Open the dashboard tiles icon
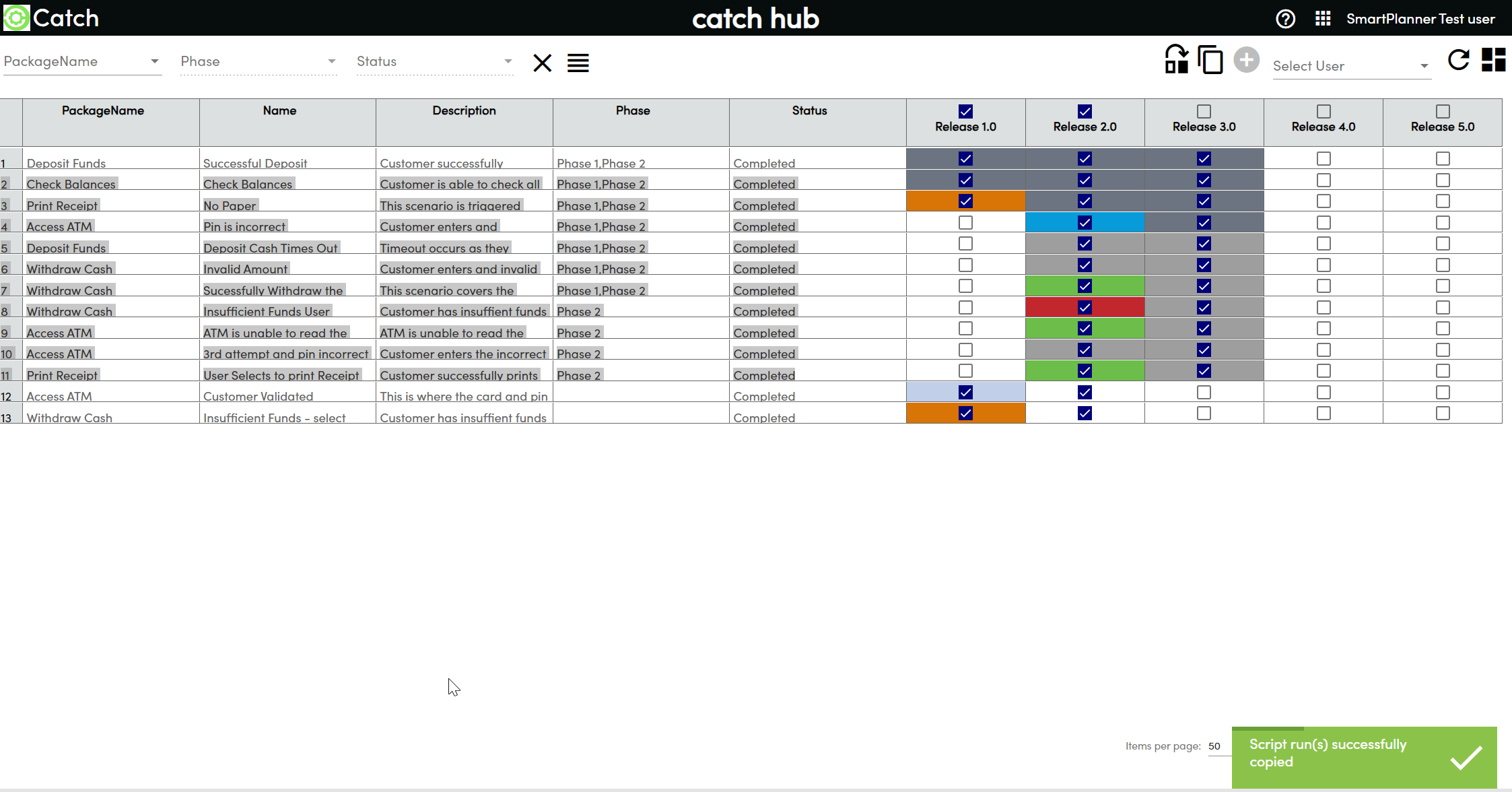This screenshot has width=1512, height=792. coord(1493,60)
